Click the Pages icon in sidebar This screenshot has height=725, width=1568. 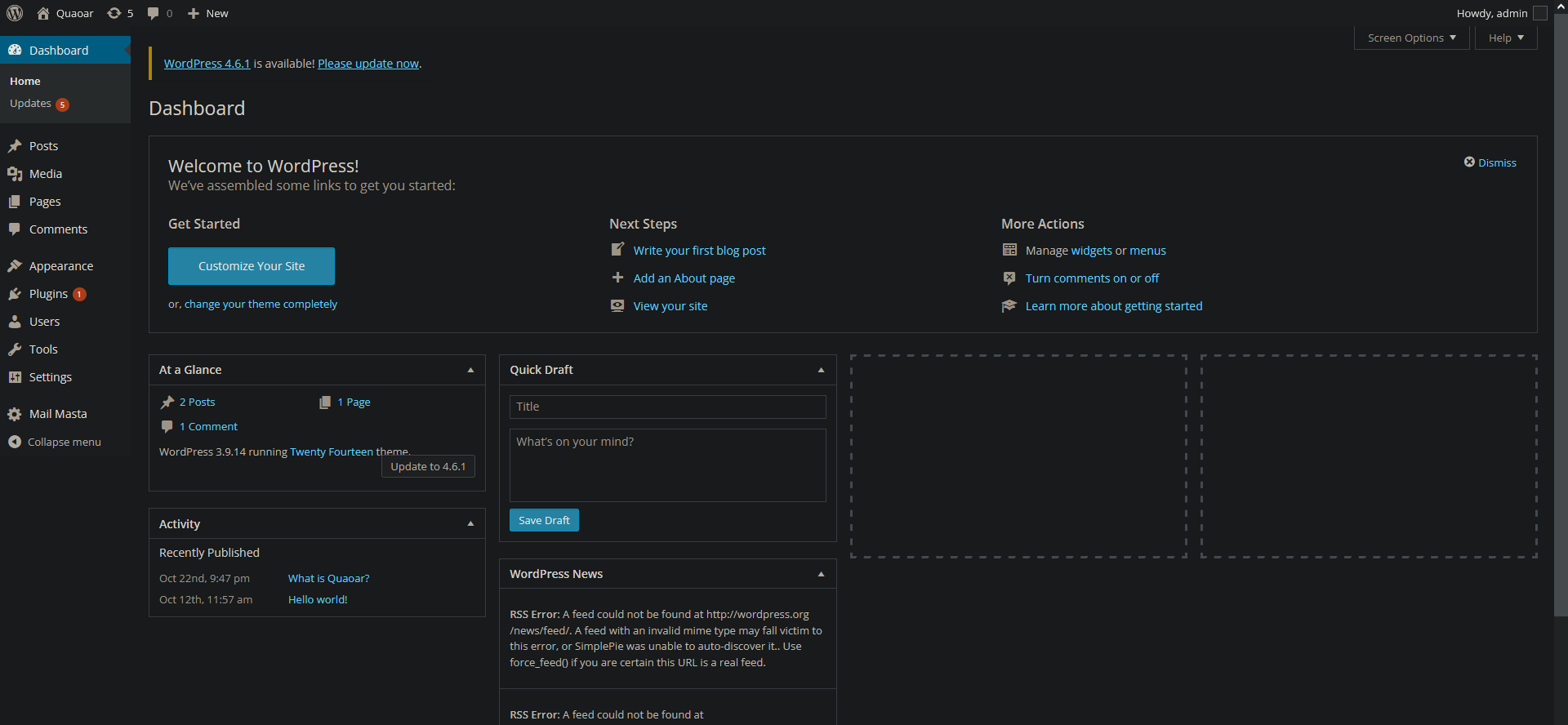pyautogui.click(x=15, y=202)
